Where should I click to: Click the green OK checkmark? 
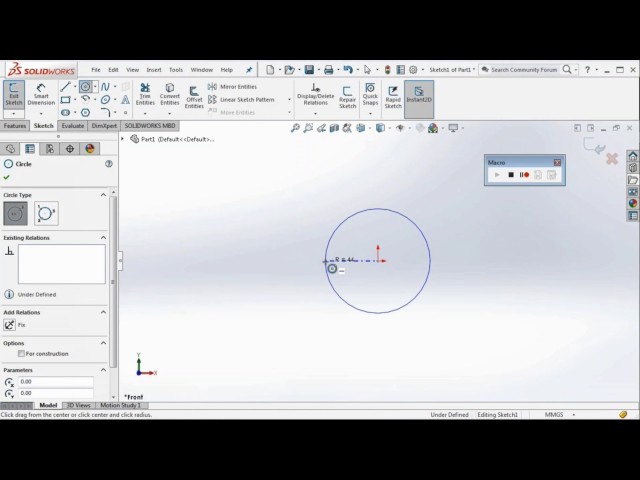pyautogui.click(x=7, y=177)
